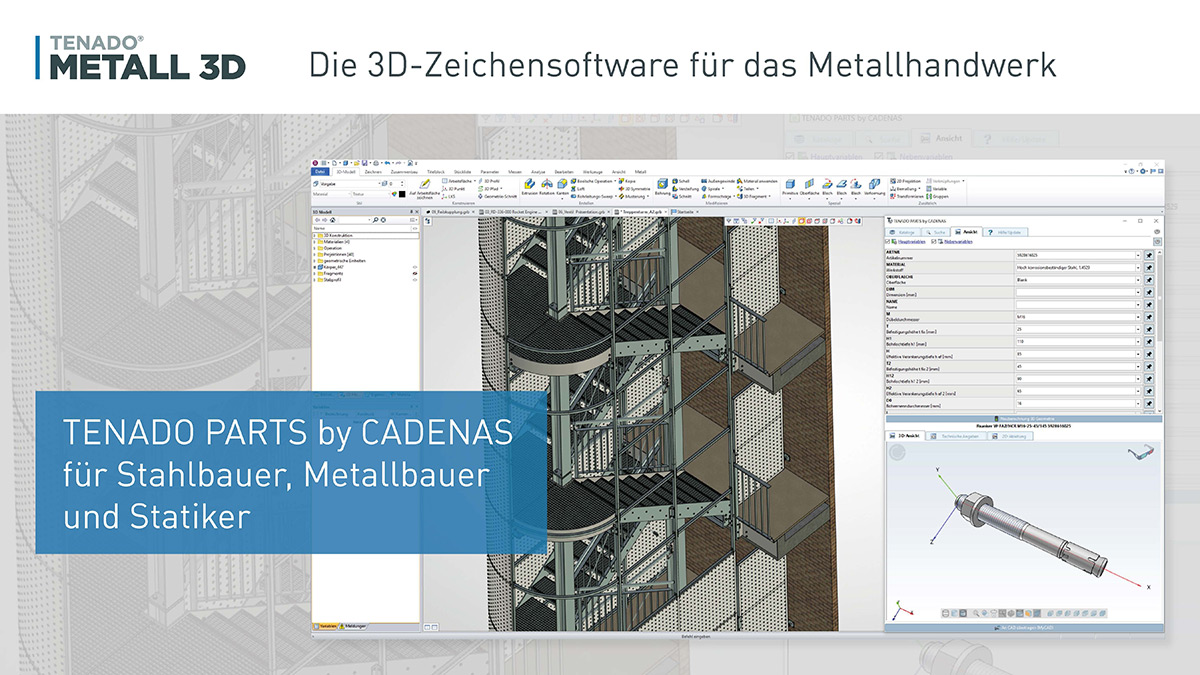Toggle the Hauptvariablen checkbox

click(x=887, y=242)
